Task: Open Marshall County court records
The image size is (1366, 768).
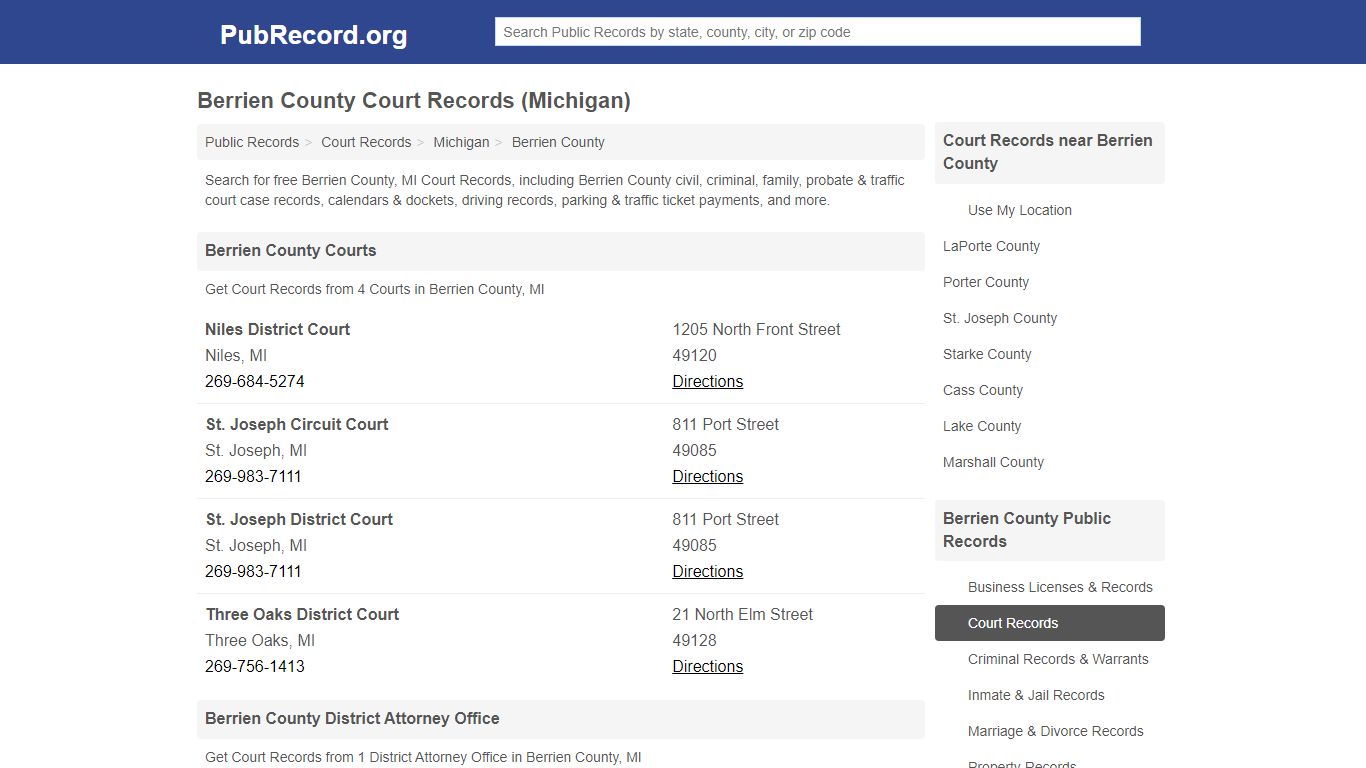Action: tap(993, 462)
